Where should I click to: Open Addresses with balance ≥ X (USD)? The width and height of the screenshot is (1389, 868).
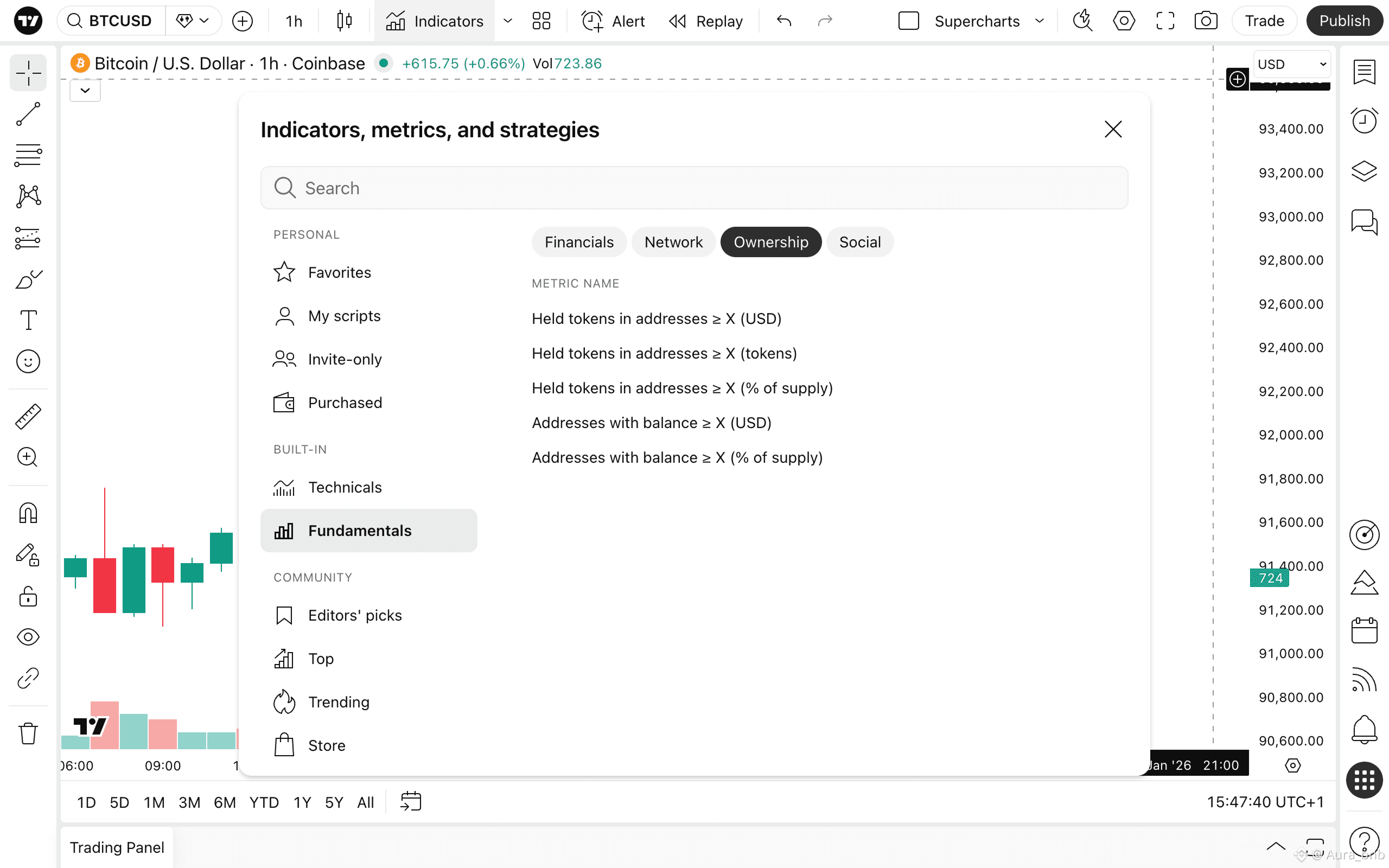click(x=651, y=423)
